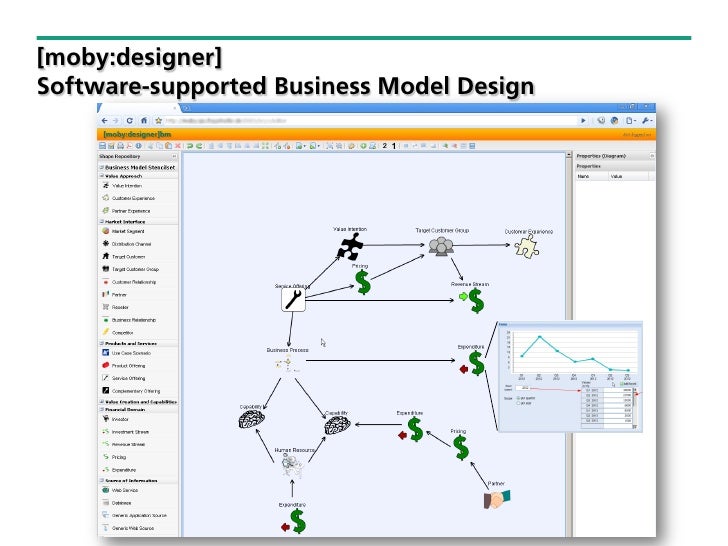
Task: Select the Business Process node on canvas
Action: point(288,364)
